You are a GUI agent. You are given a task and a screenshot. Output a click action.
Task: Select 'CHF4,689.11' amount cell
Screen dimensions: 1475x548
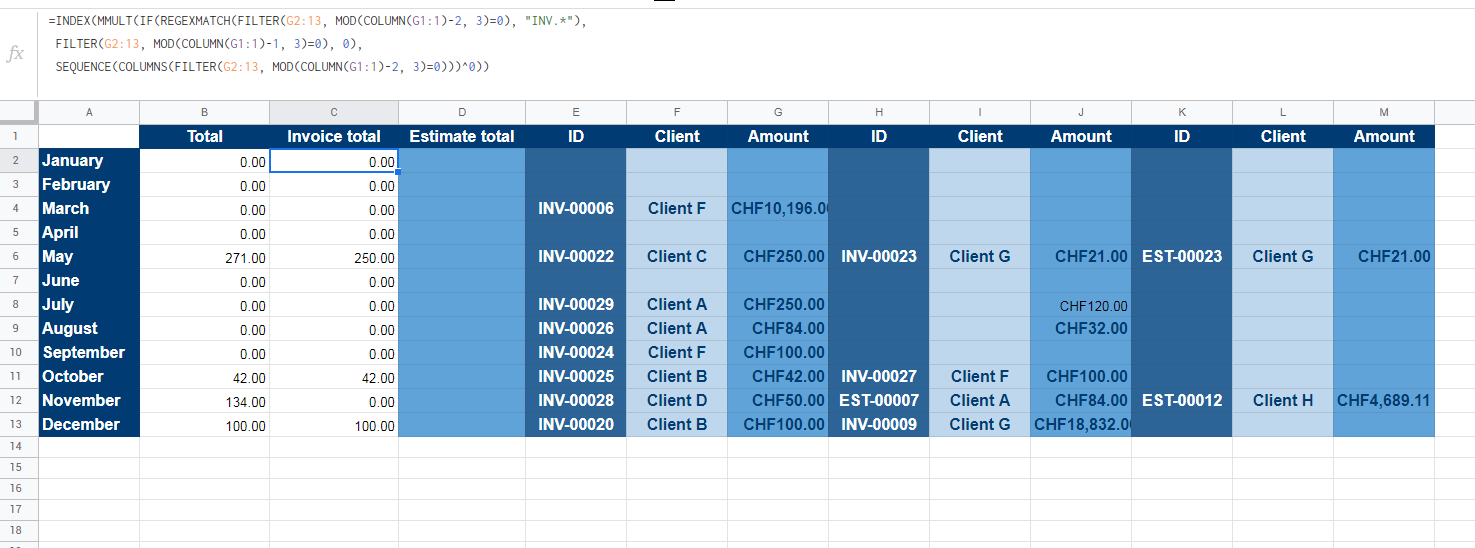click(1384, 400)
